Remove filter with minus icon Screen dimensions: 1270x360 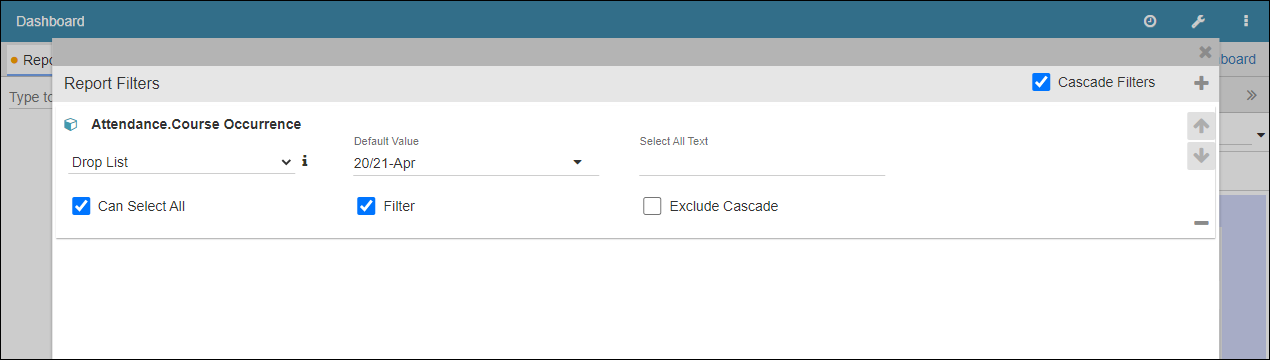[1201, 223]
